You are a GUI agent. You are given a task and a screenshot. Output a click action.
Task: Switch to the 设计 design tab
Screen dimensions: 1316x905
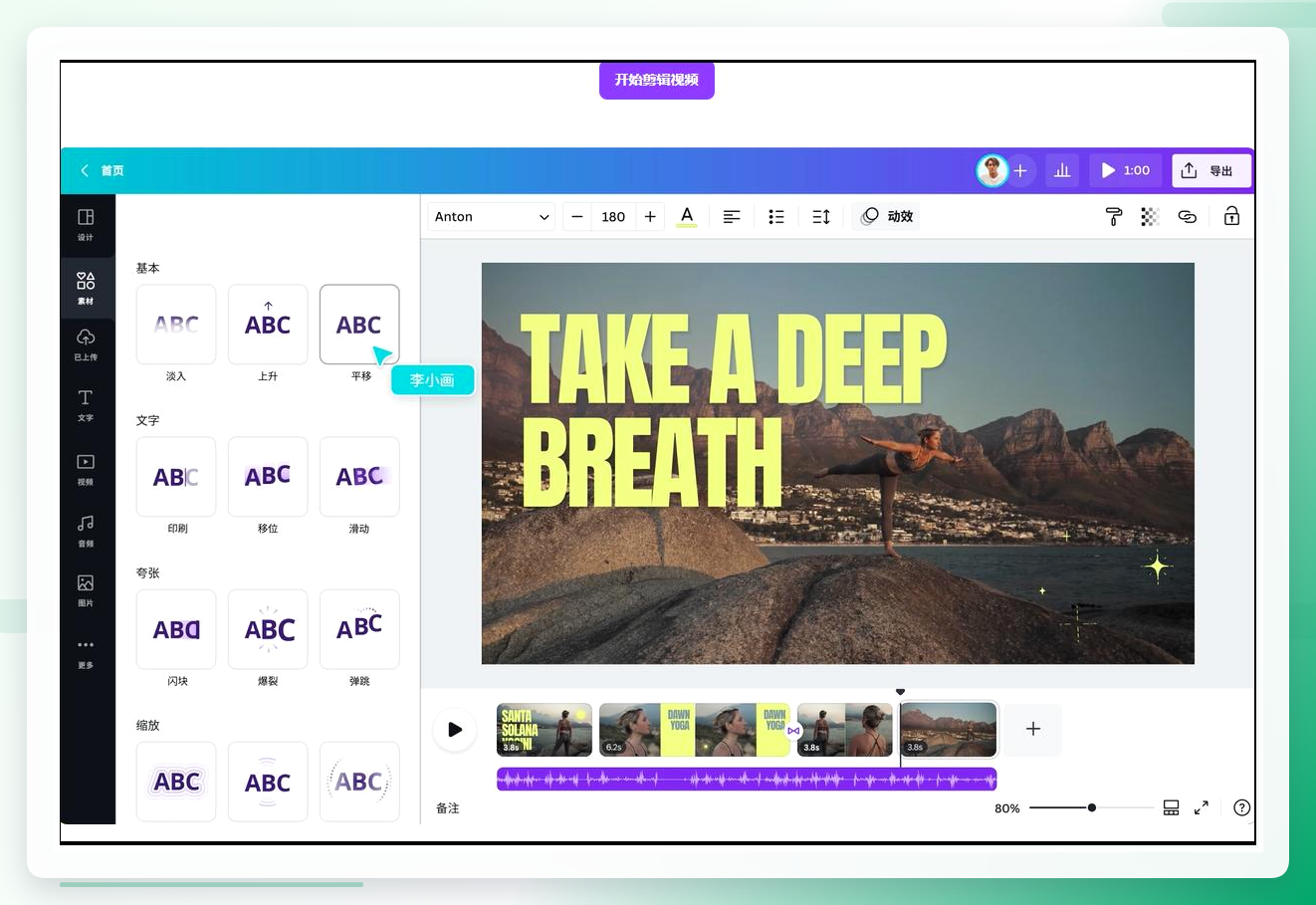coord(86,224)
